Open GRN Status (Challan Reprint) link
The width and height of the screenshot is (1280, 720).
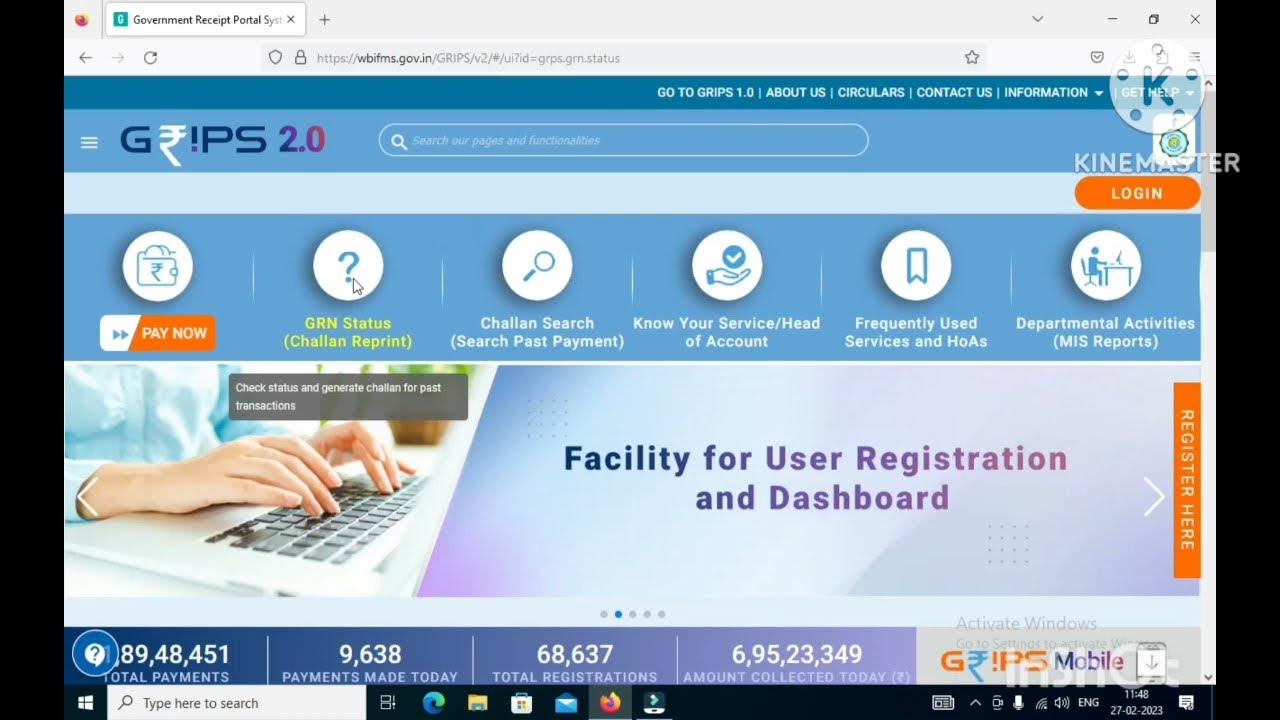[x=348, y=332]
